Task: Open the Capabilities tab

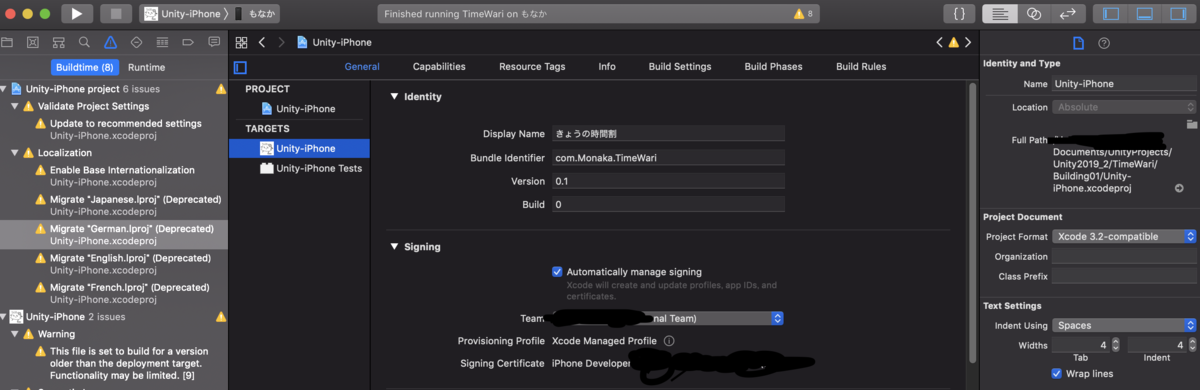Action: (439, 67)
